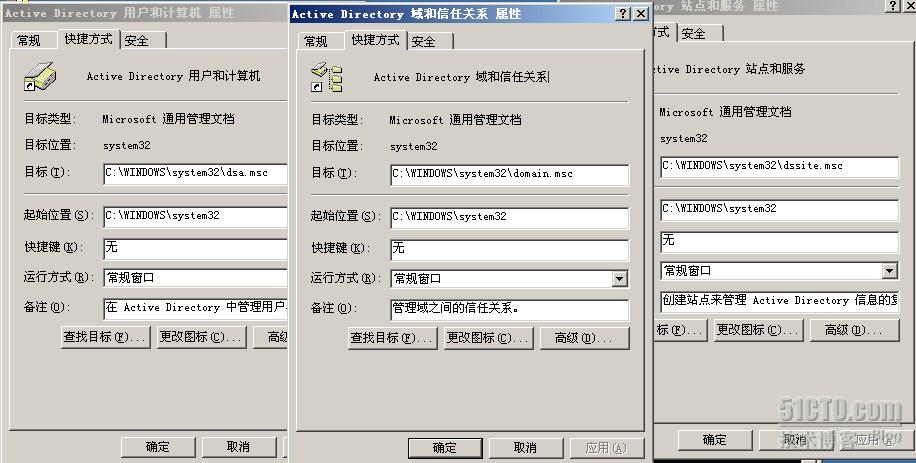Select 快捷方式 tab in Users and Computers window

tap(89, 39)
